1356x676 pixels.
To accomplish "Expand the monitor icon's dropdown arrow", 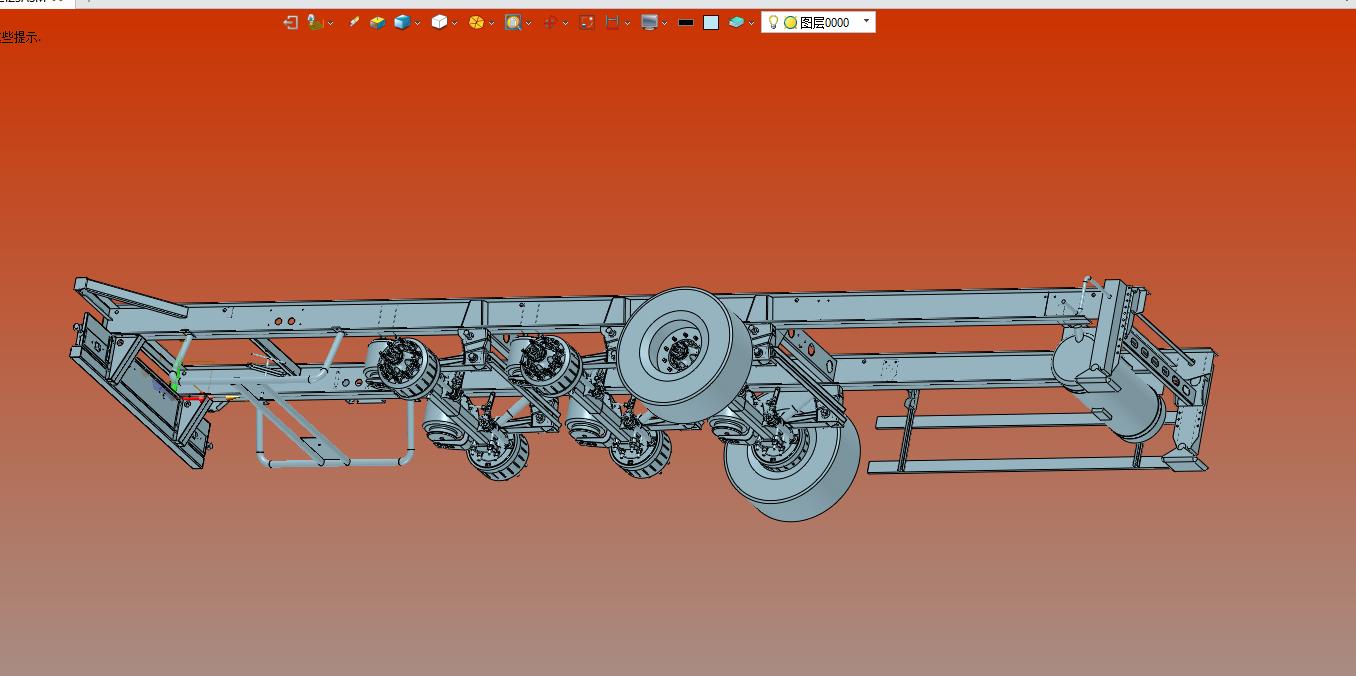I will [665, 23].
